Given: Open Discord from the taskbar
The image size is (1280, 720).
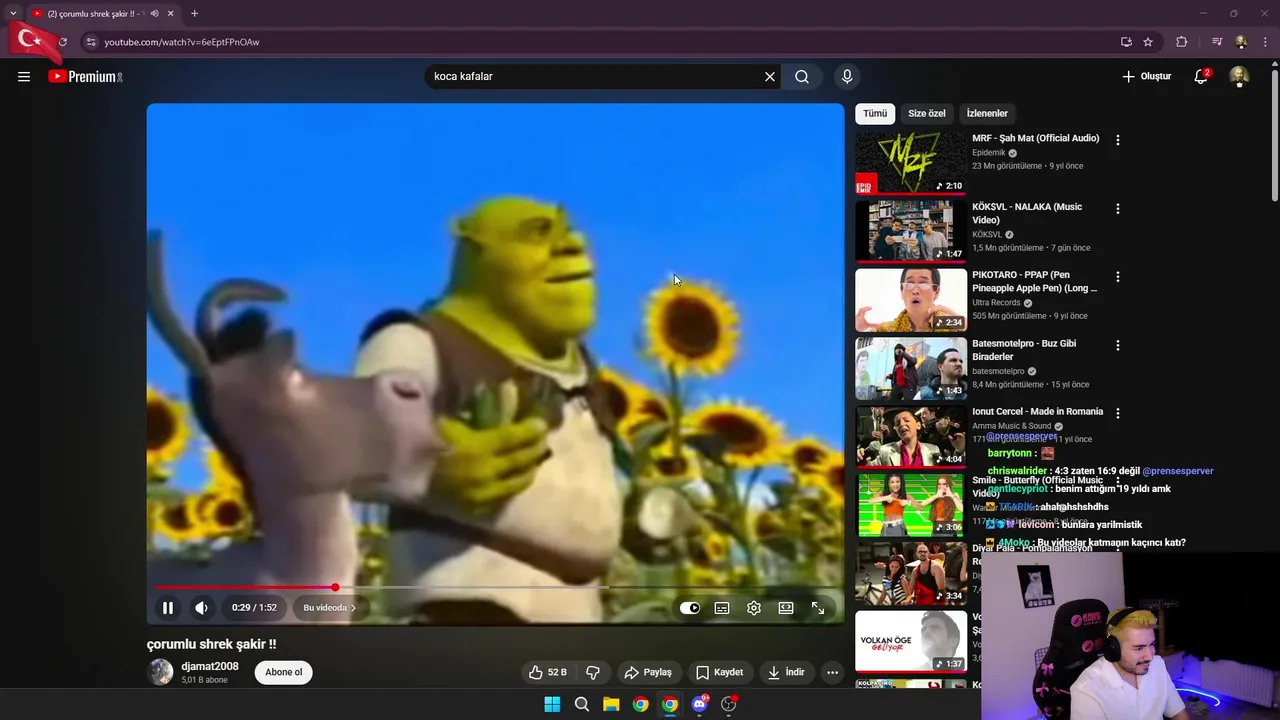Looking at the screenshot, I should (700, 704).
